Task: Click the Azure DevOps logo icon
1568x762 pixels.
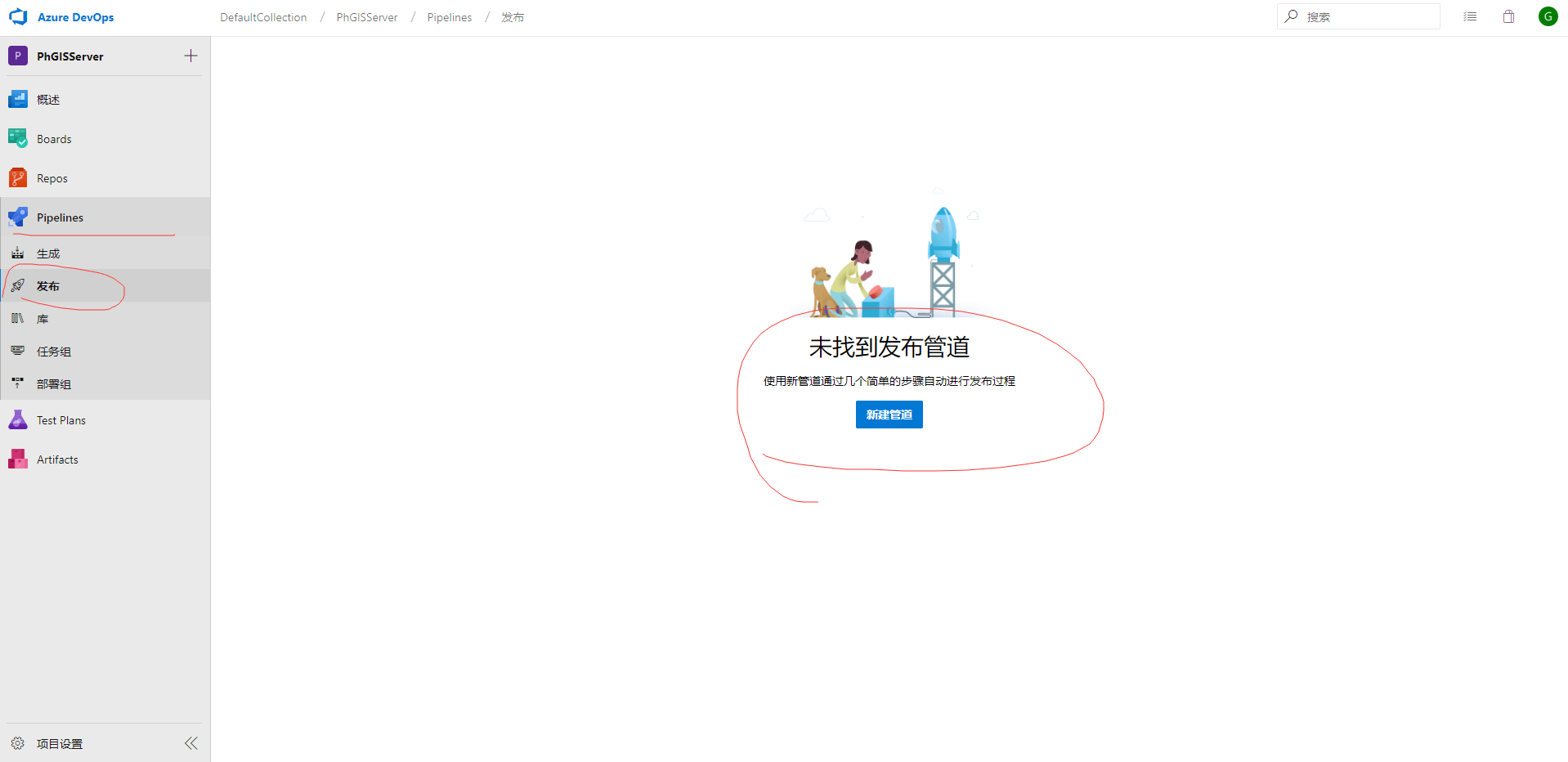Action: [18, 17]
